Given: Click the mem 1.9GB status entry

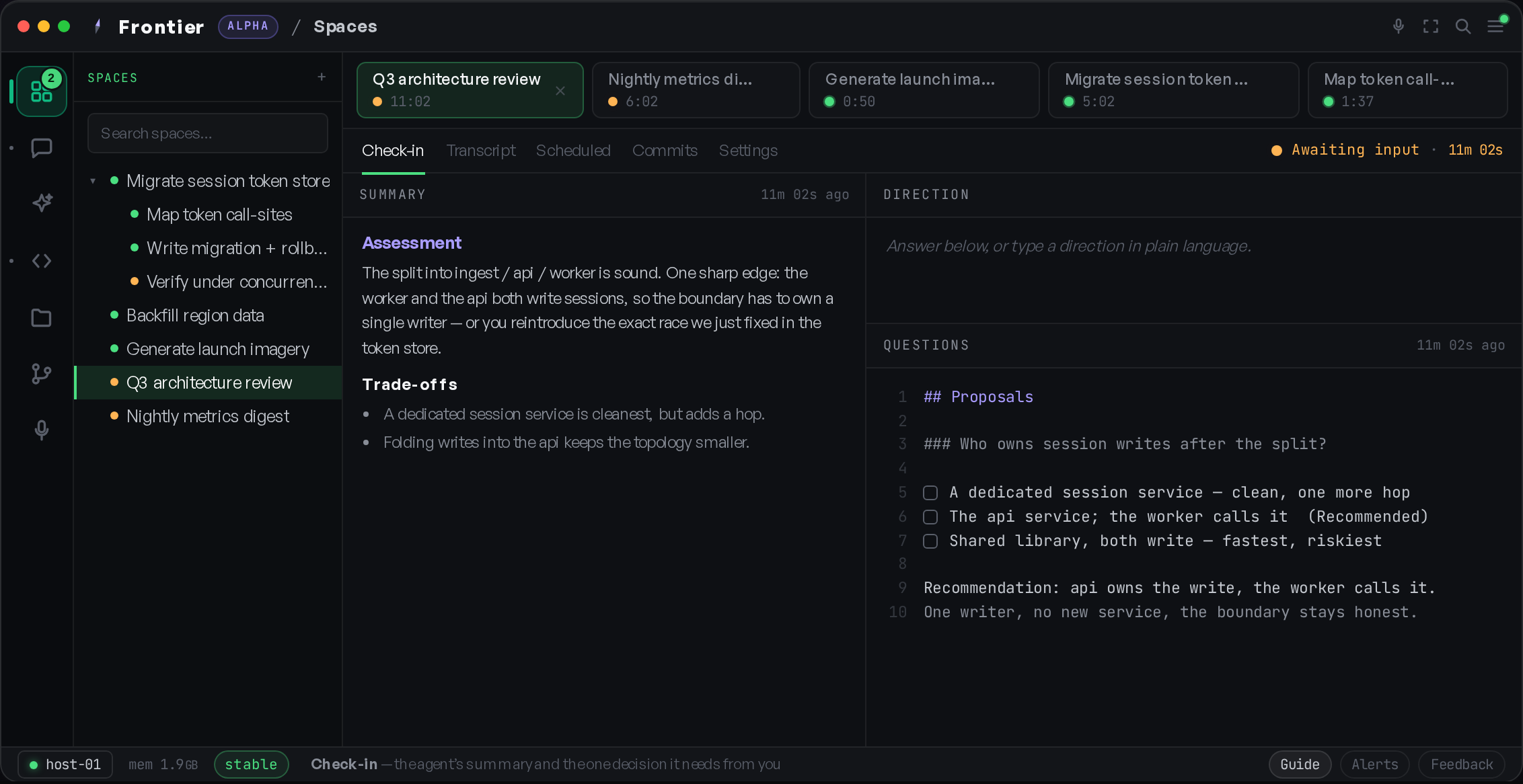Looking at the screenshot, I should tap(163, 765).
